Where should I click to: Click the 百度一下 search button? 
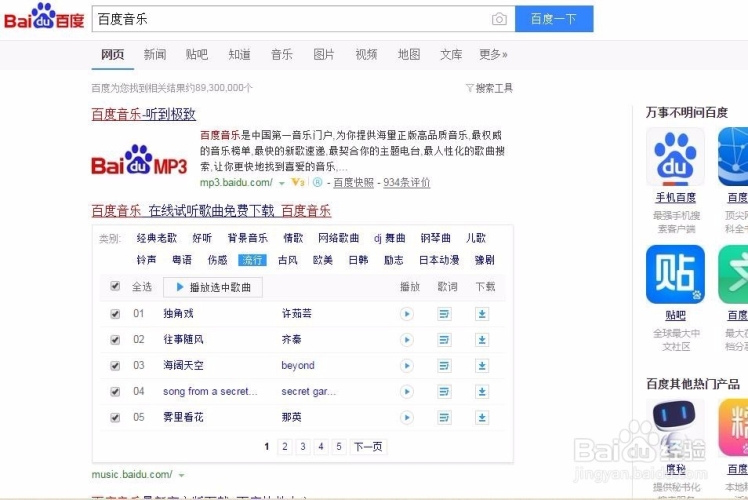(x=554, y=19)
